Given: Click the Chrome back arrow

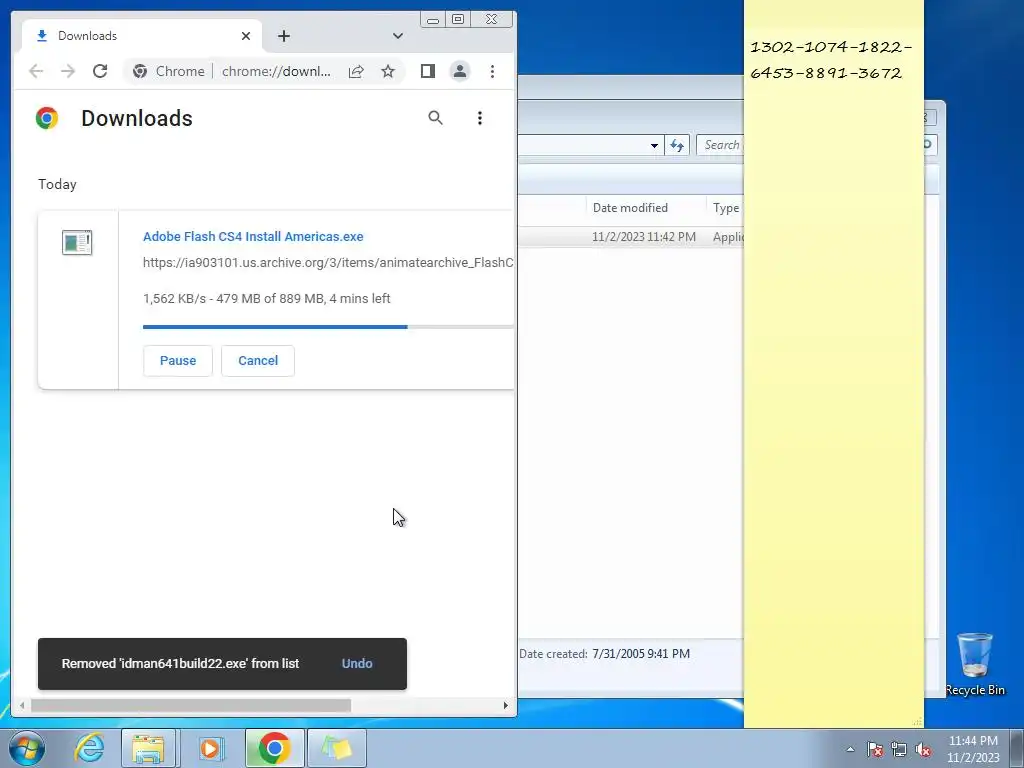Looking at the screenshot, I should click(36, 71).
